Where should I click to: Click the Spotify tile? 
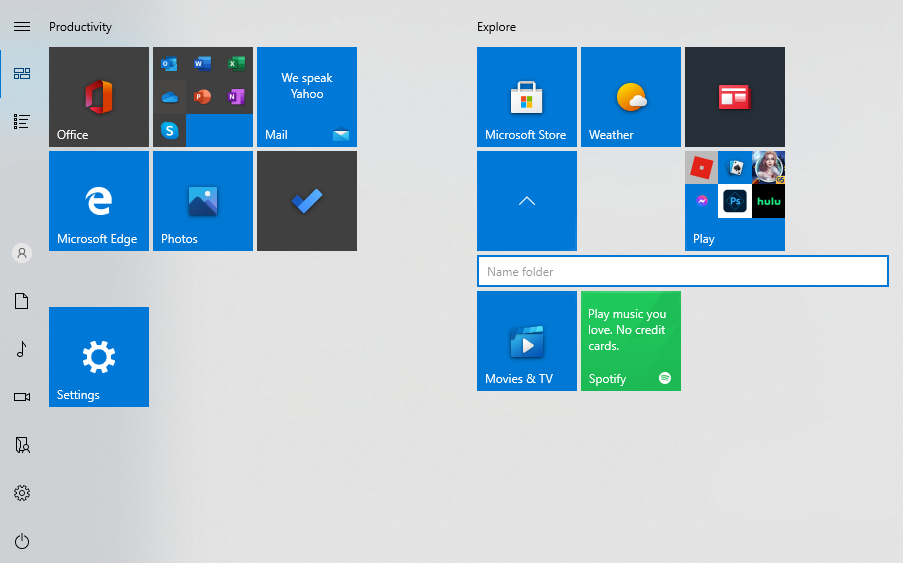click(630, 341)
